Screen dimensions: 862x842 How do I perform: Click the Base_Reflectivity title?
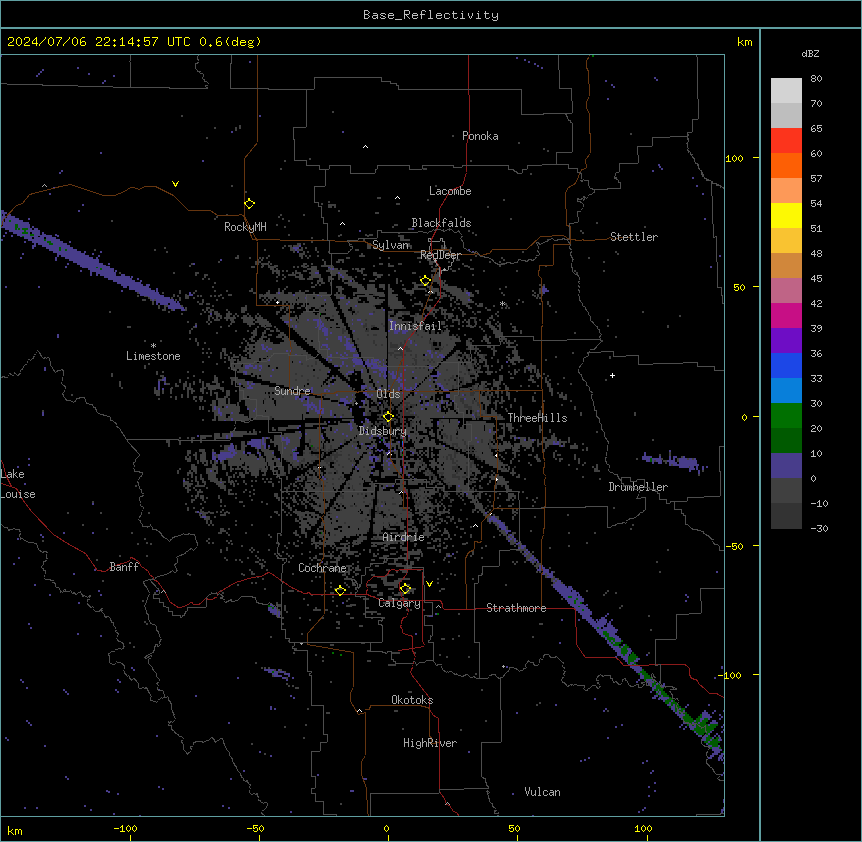click(x=431, y=15)
